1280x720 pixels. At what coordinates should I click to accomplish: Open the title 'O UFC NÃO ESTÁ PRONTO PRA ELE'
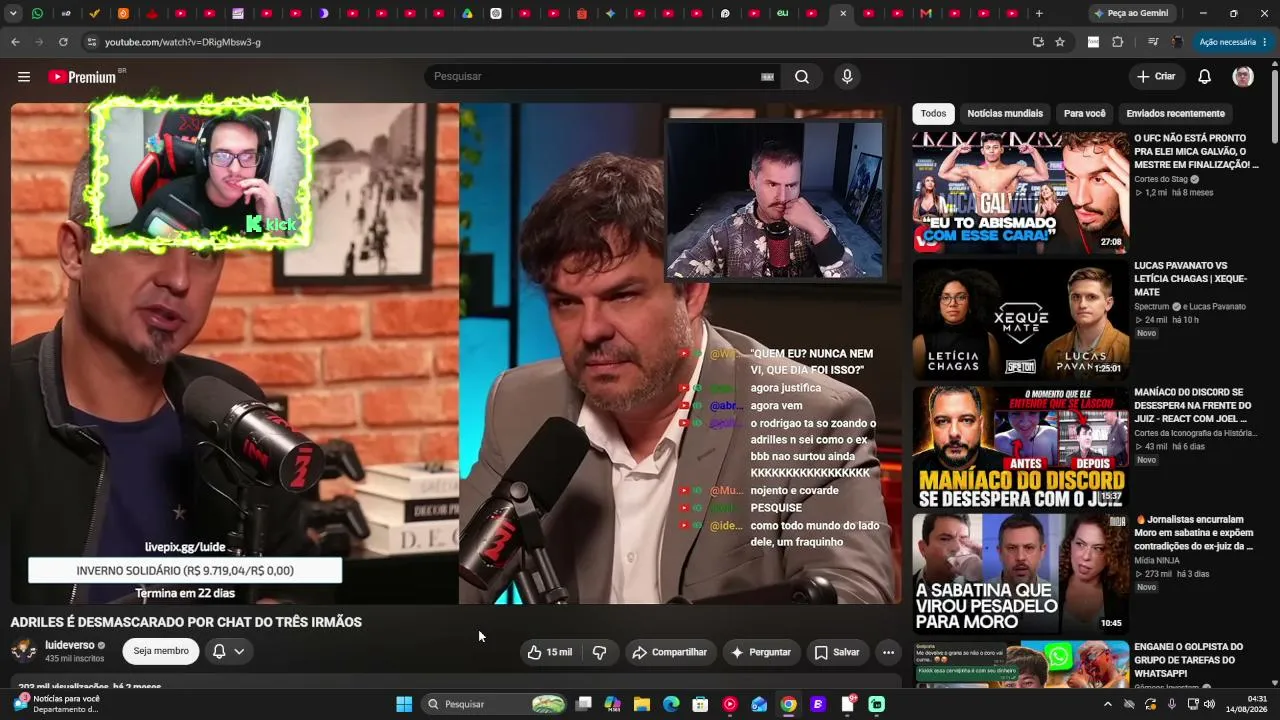point(1196,151)
